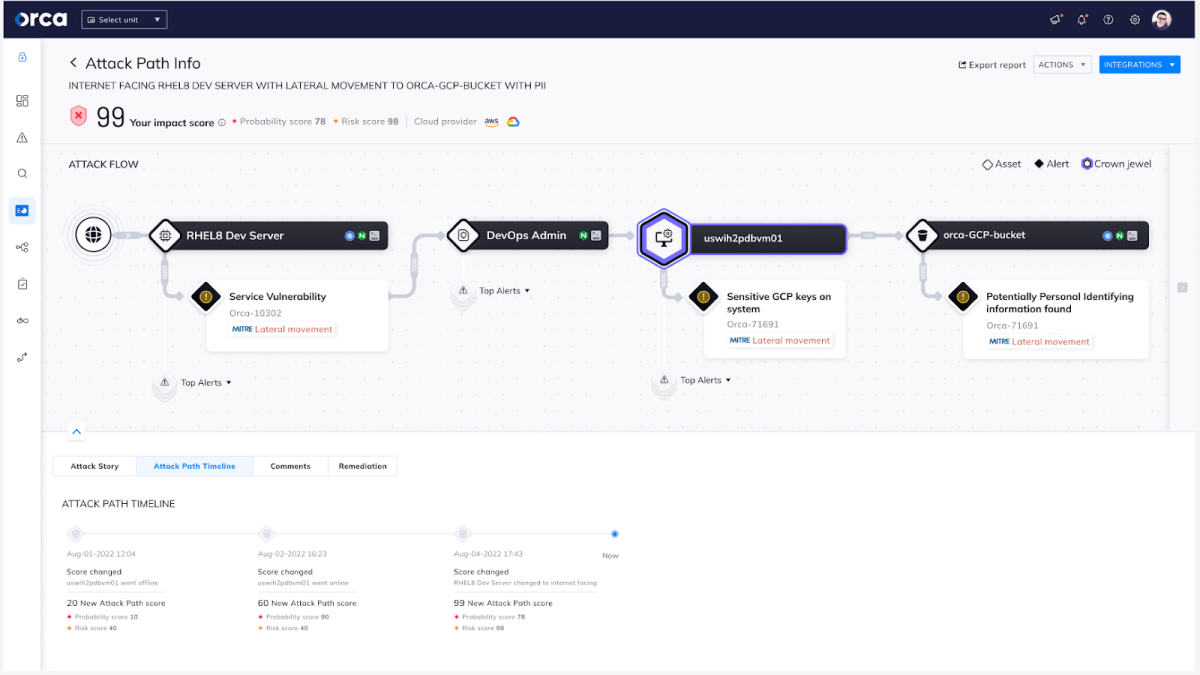This screenshot has height=675, width=1200.
Task: Expand Top Alerts under uswih2pdbvm01
Action: (x=705, y=380)
